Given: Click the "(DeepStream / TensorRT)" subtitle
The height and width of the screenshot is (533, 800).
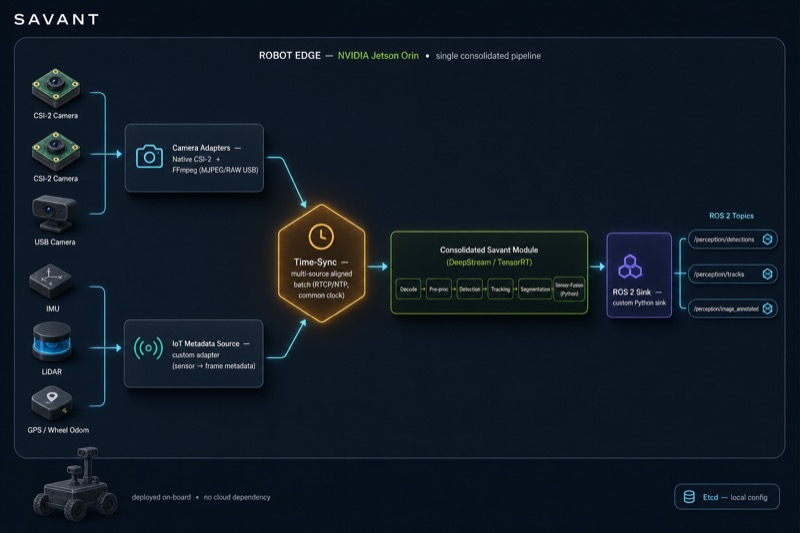Looking at the screenshot, I should (489, 262).
